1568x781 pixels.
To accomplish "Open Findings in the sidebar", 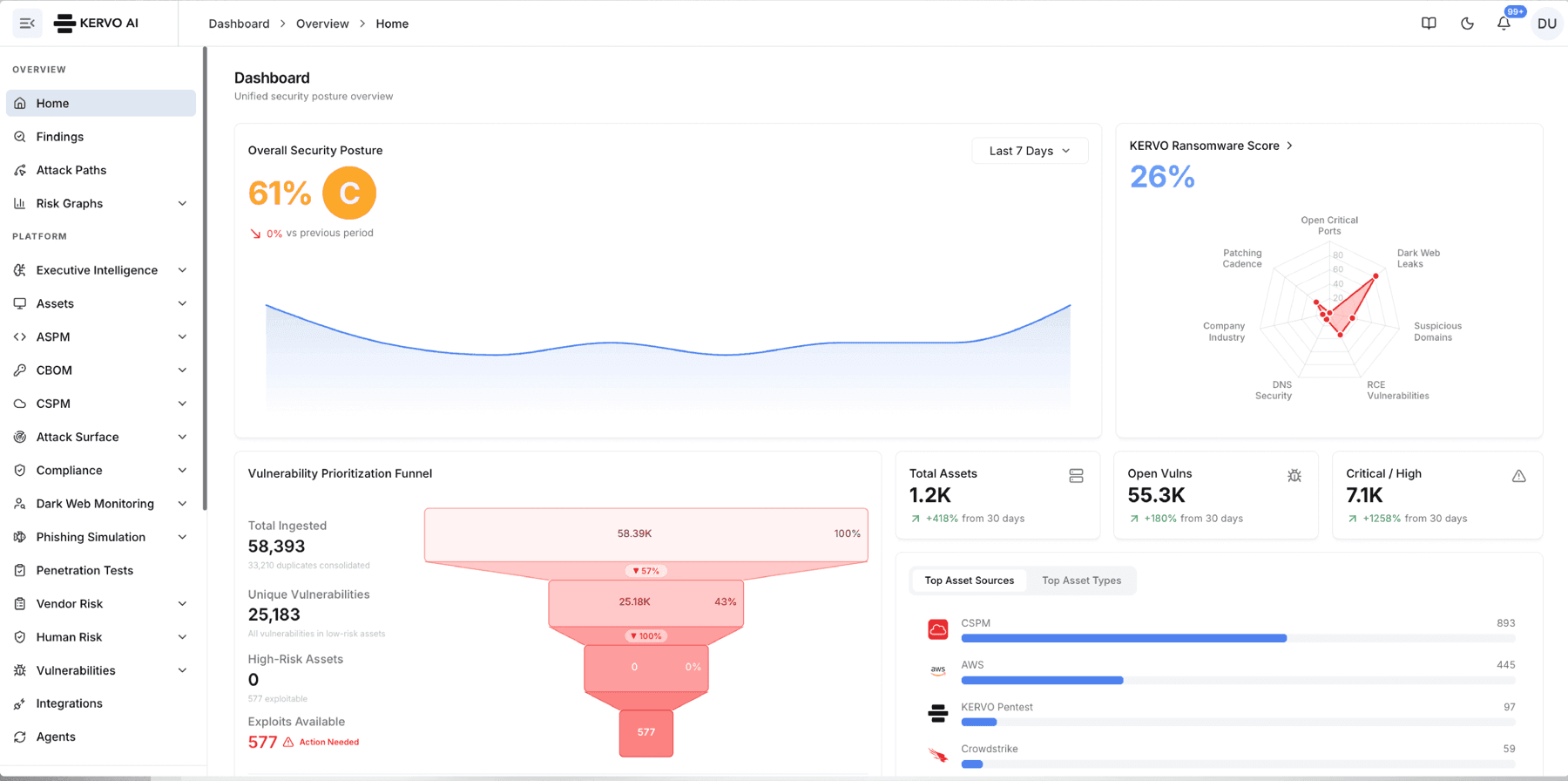I will point(101,137).
